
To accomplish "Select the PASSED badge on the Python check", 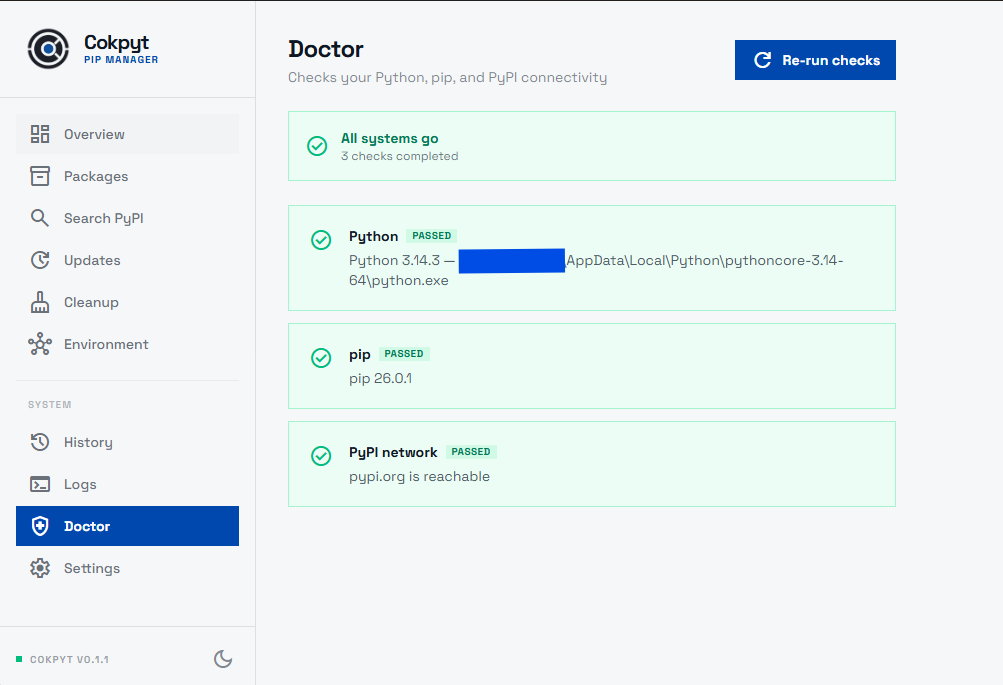I will (431, 235).
